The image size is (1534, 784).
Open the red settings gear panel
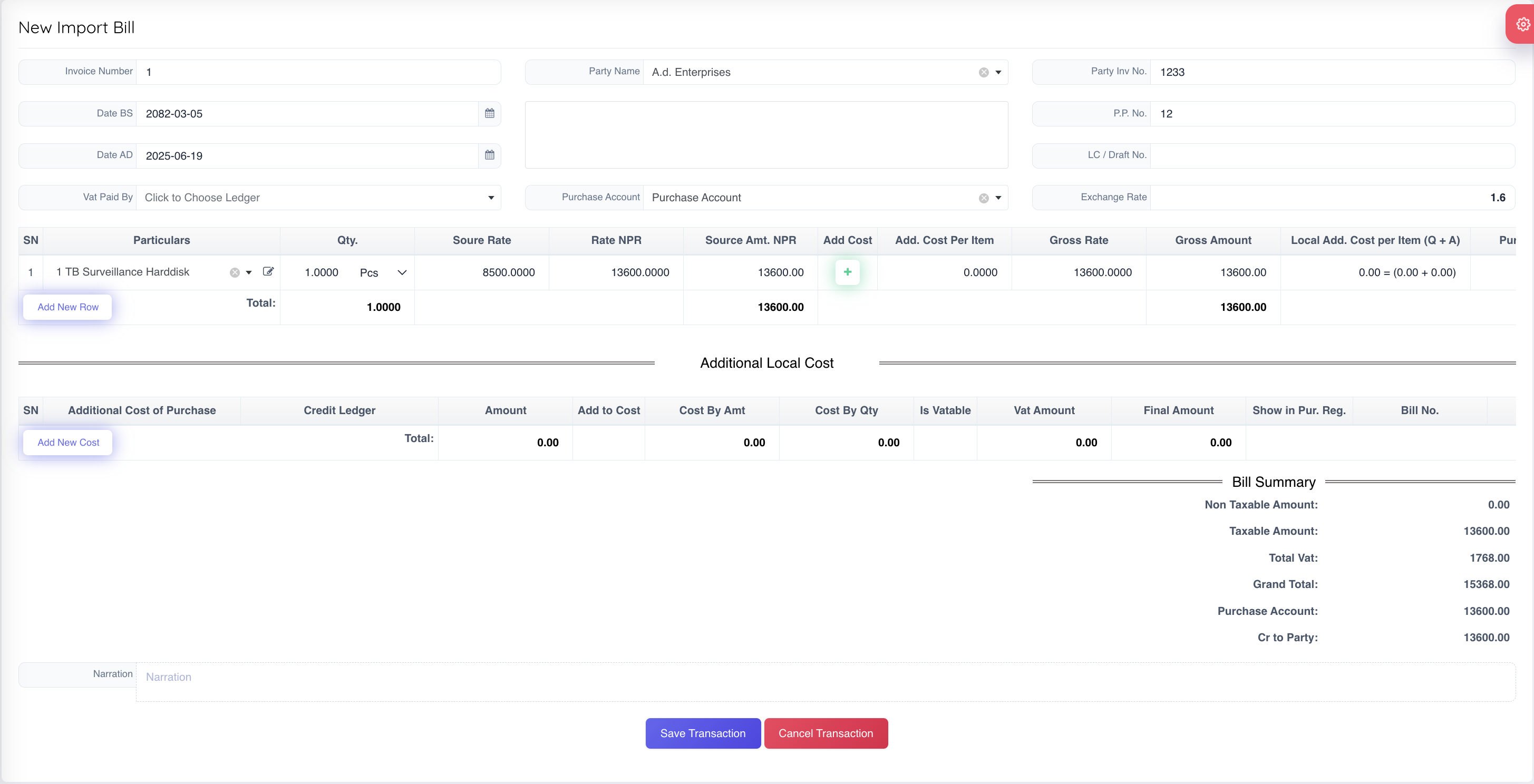coord(1522,24)
